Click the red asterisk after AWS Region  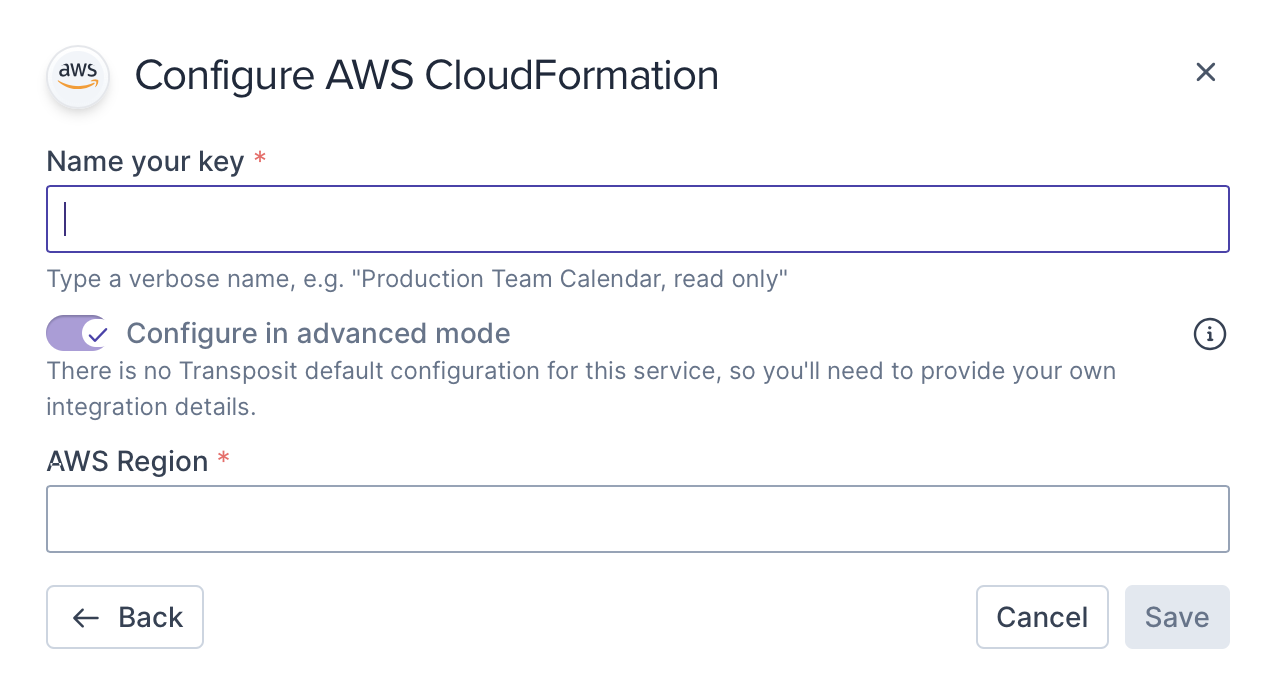click(x=224, y=460)
